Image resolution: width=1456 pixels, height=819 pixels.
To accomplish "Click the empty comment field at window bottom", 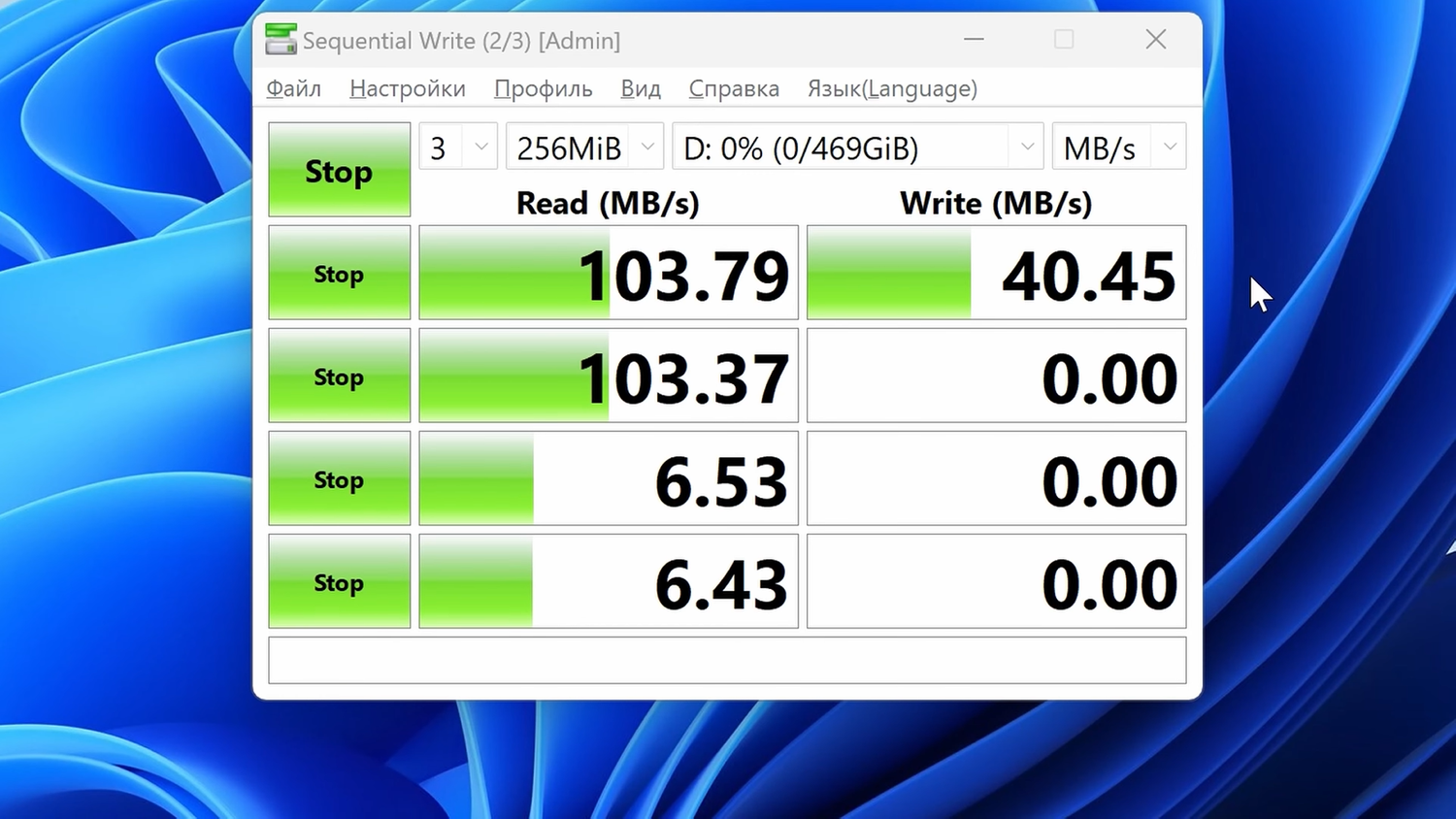I will (727, 660).
